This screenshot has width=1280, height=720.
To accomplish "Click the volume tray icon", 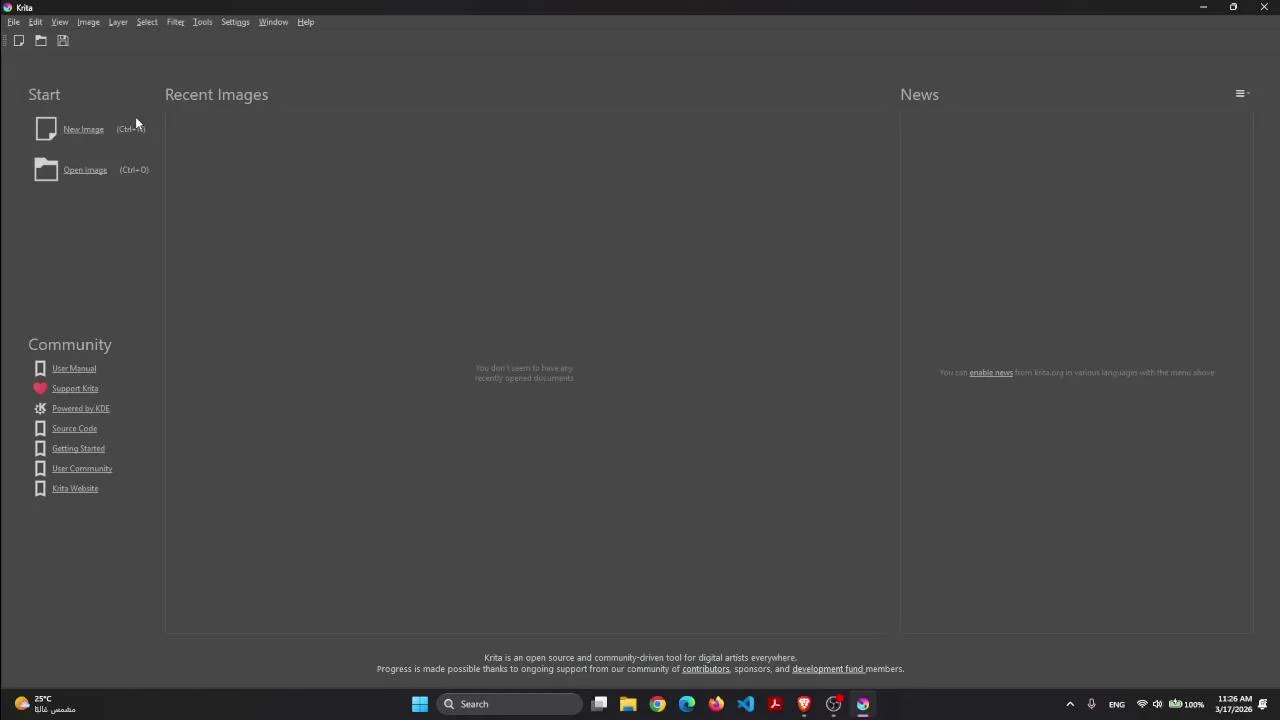I will (x=1158, y=704).
